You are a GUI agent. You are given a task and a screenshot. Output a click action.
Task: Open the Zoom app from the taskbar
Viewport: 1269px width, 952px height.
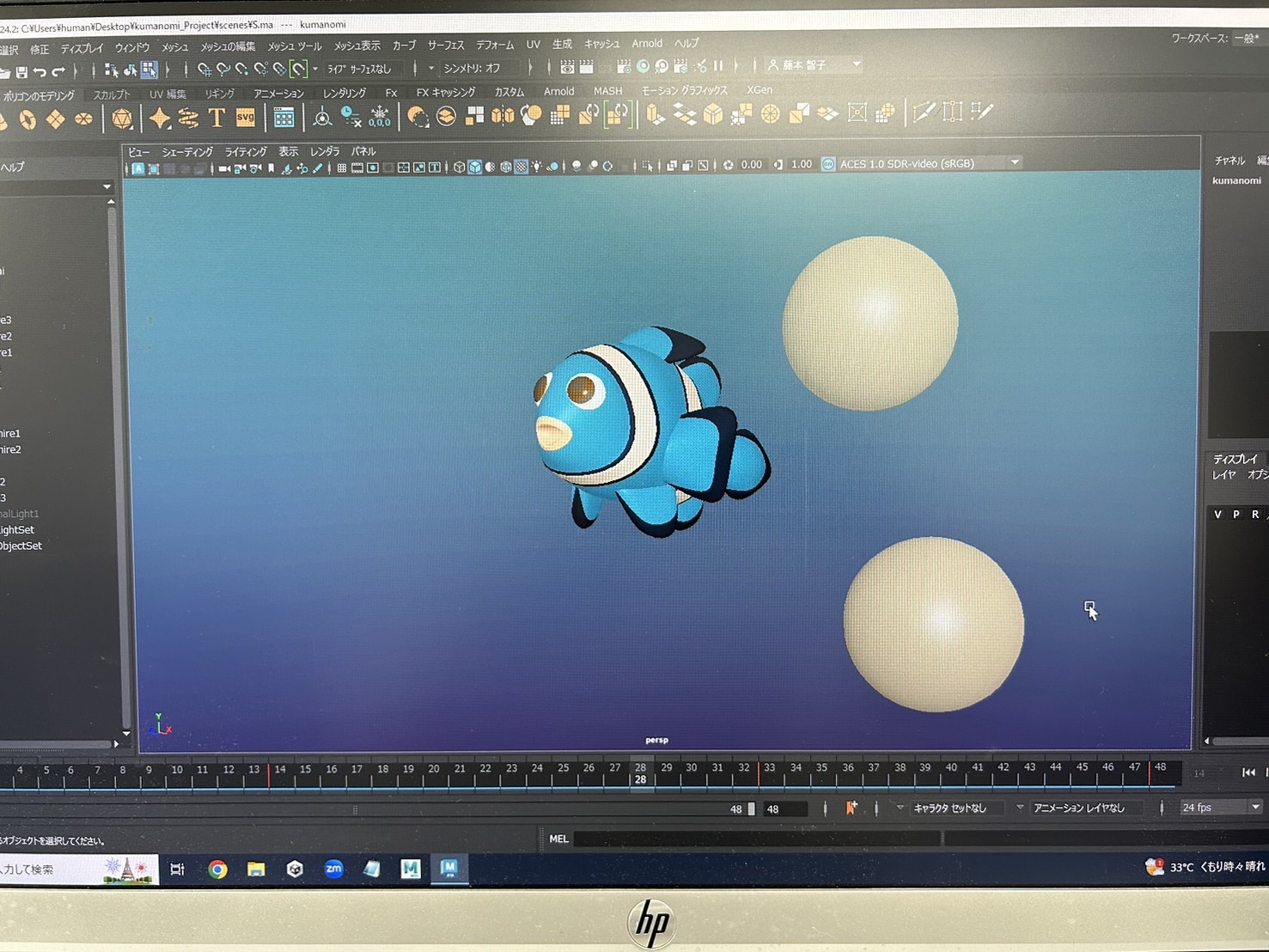click(x=333, y=869)
